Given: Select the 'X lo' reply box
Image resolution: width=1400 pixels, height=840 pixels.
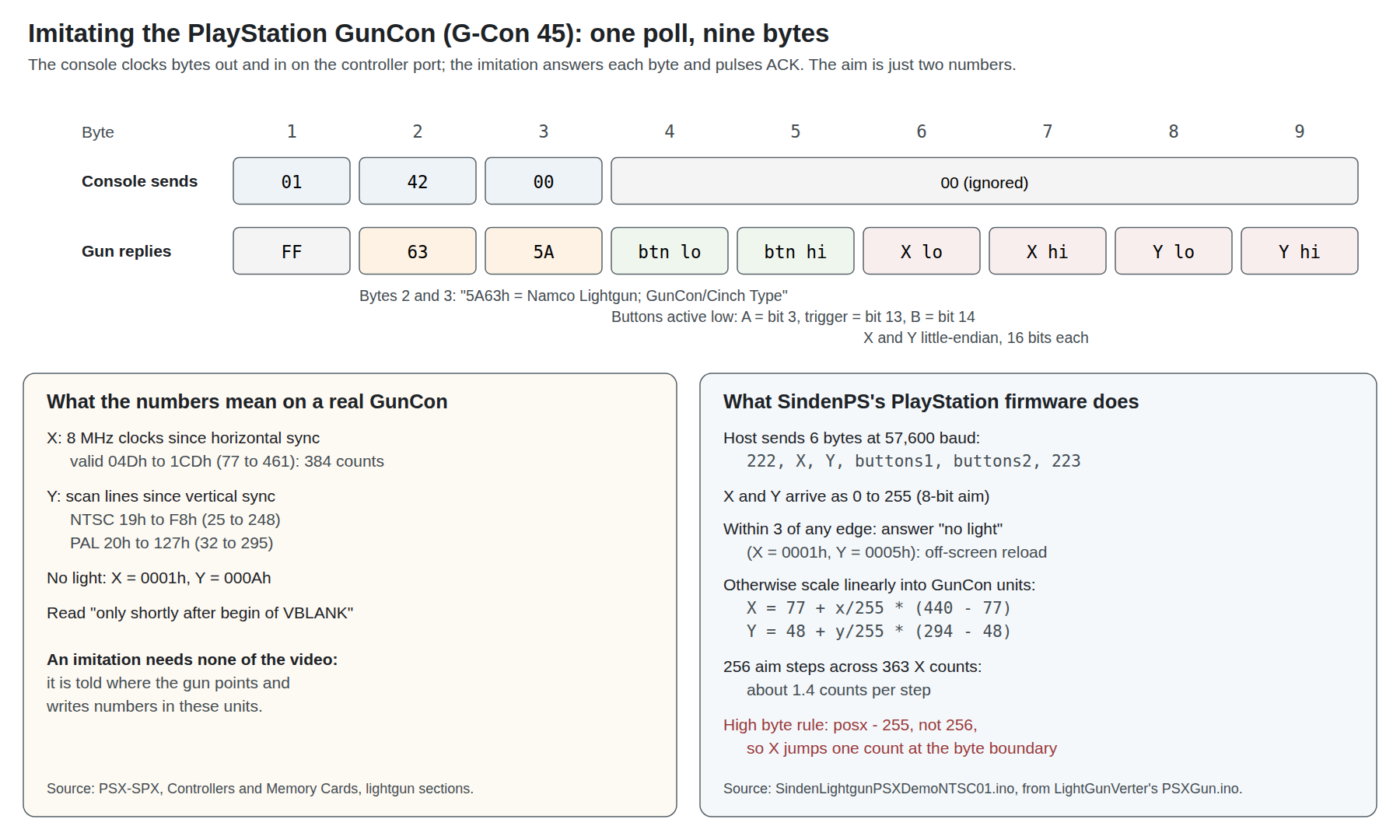Looking at the screenshot, I should coord(922,251).
